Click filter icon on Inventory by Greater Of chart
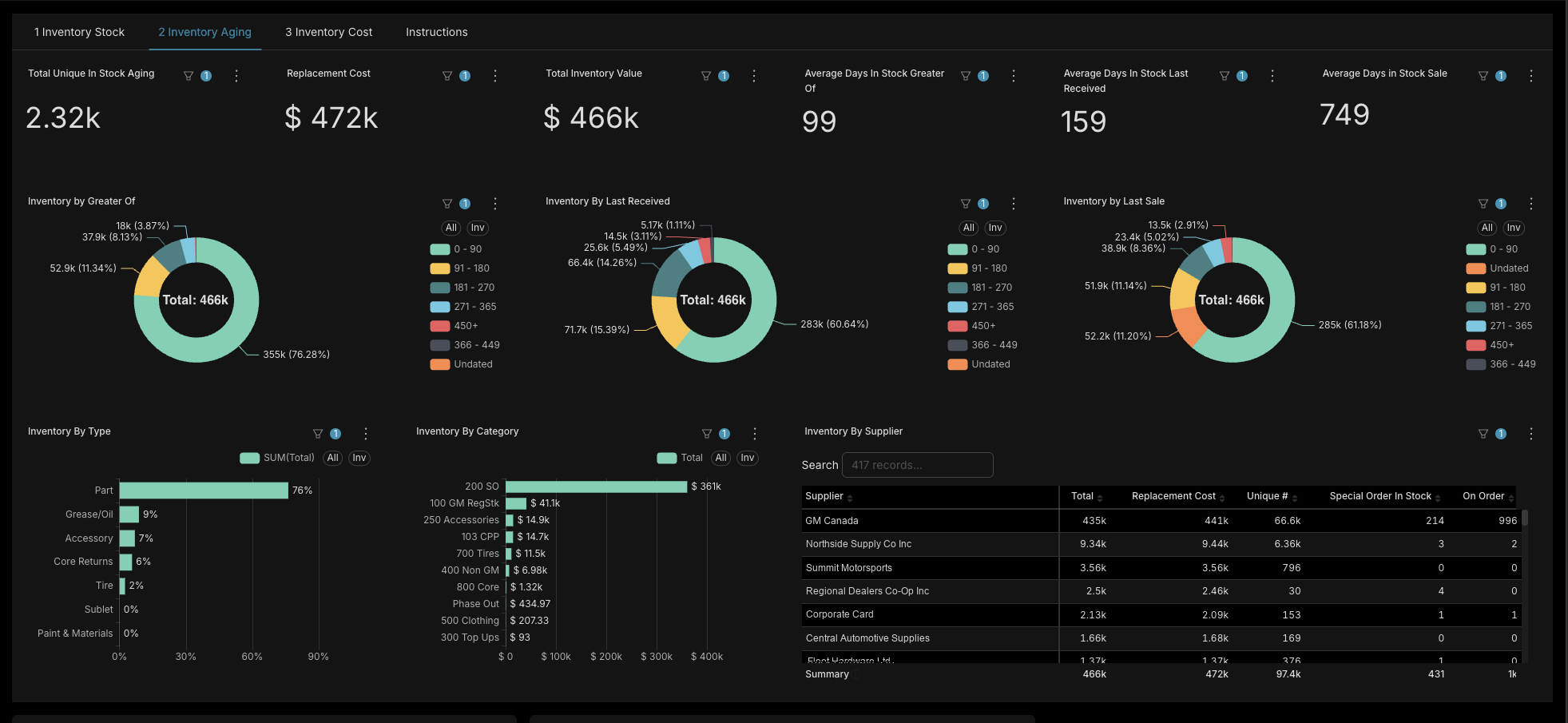This screenshot has width=1568, height=723. click(x=447, y=204)
